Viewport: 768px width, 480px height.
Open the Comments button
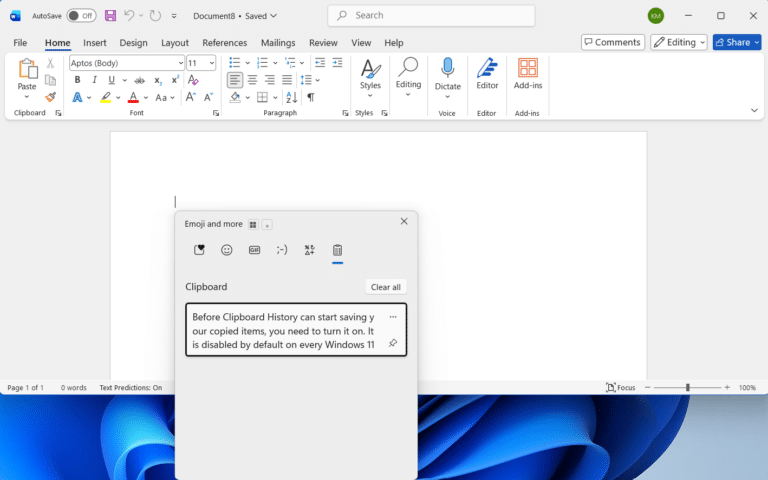(x=613, y=43)
